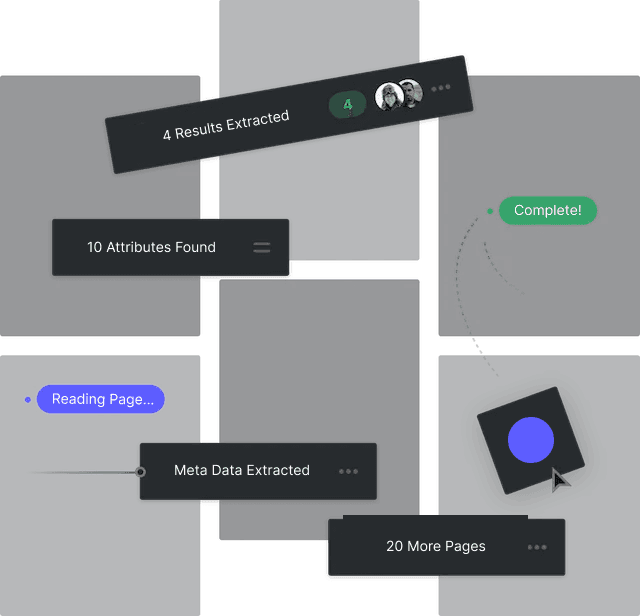This screenshot has width=640, height=616.
Task: Click the "4 Results Extracted" label
Action: (226, 126)
